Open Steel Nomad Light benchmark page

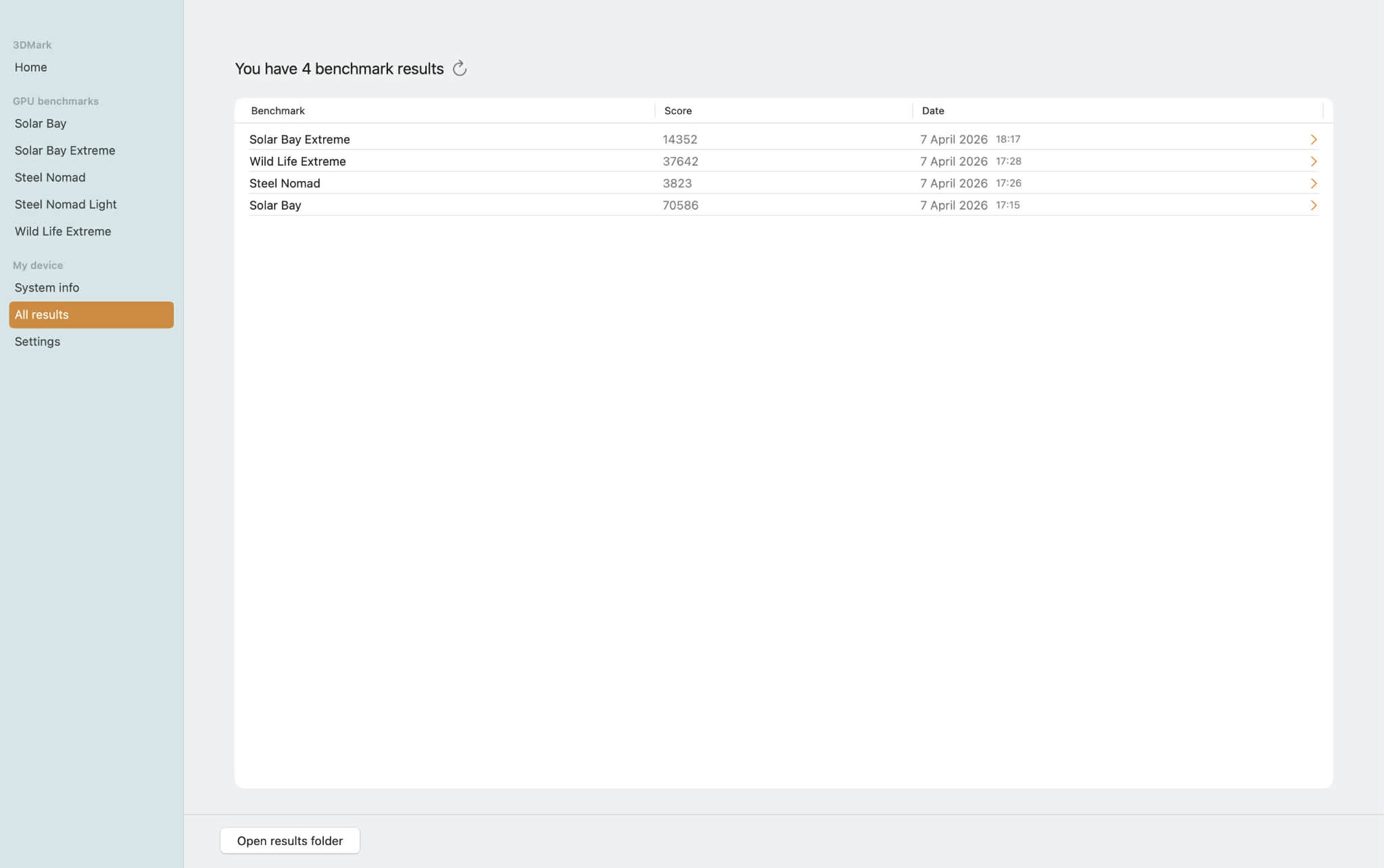tap(66, 204)
